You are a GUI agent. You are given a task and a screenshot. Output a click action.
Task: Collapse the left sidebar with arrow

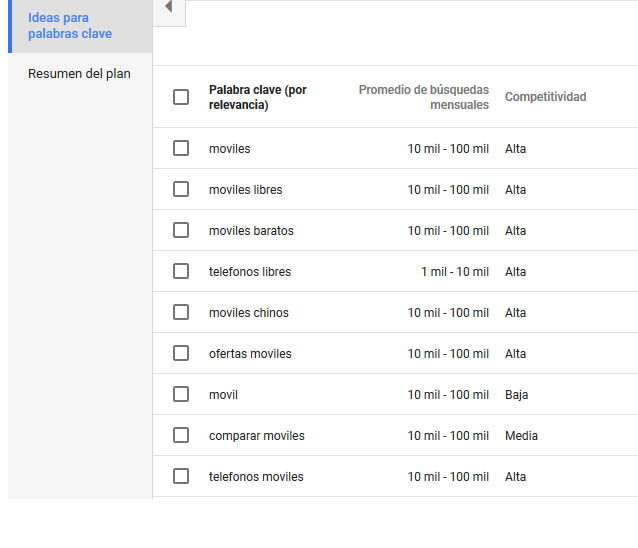(x=168, y=8)
